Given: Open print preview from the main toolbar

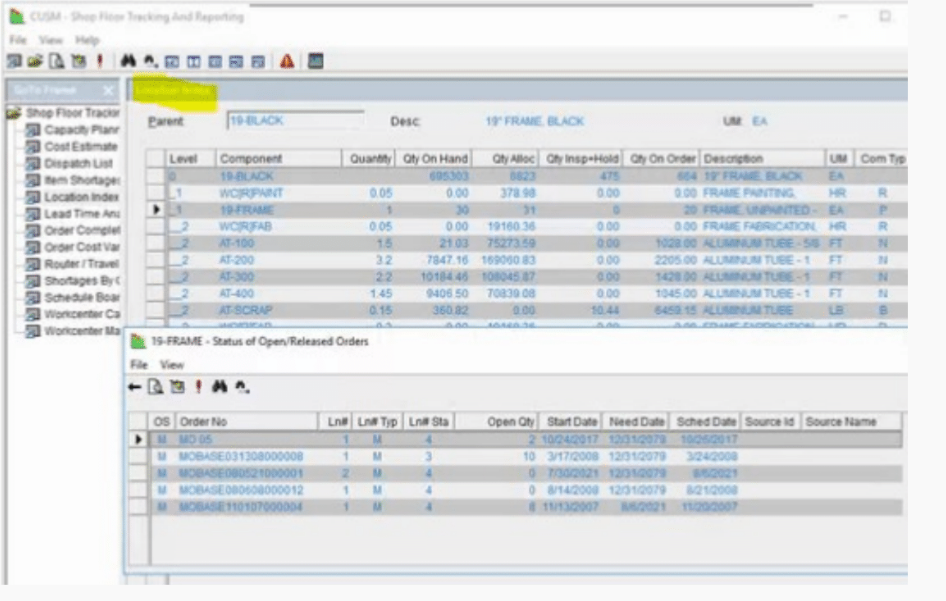Looking at the screenshot, I should pyautogui.click(x=57, y=60).
